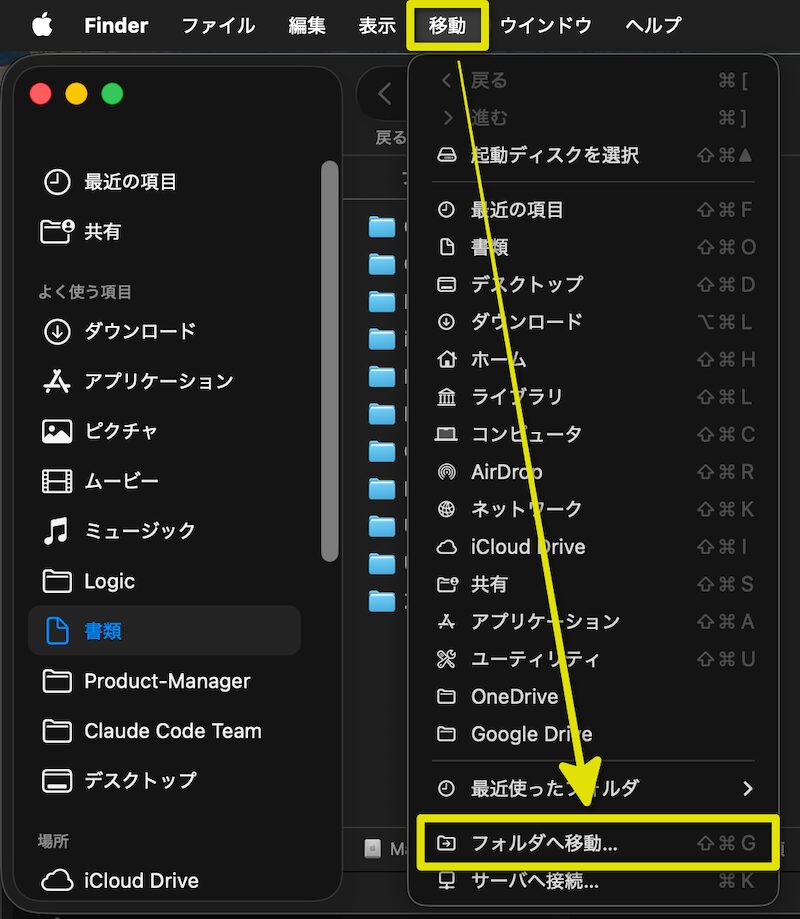Click the desktop icon beside デスクトップ in the menu
This screenshot has width=800, height=919.
447,284
